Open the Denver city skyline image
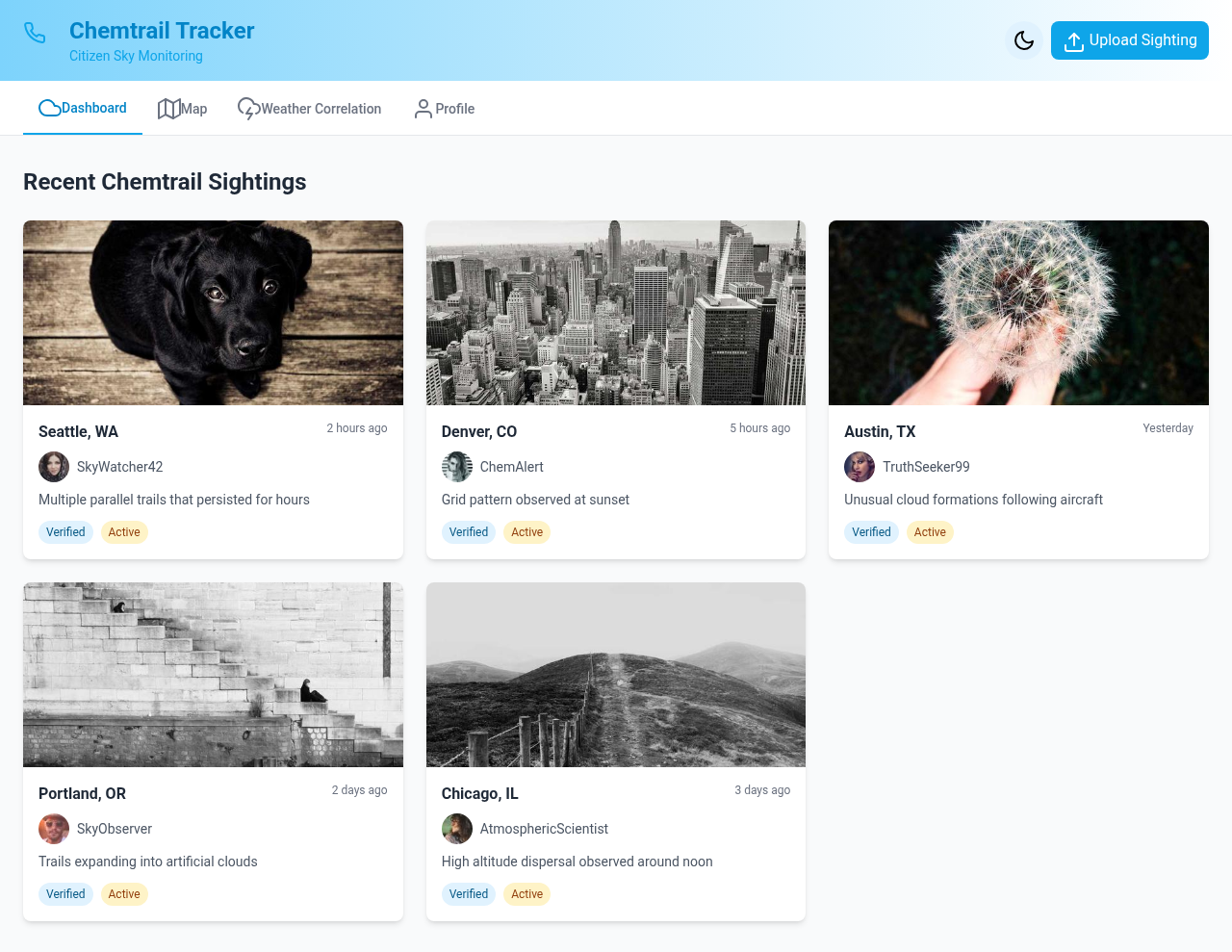Screen dimensions: 1232x952 pos(616,313)
